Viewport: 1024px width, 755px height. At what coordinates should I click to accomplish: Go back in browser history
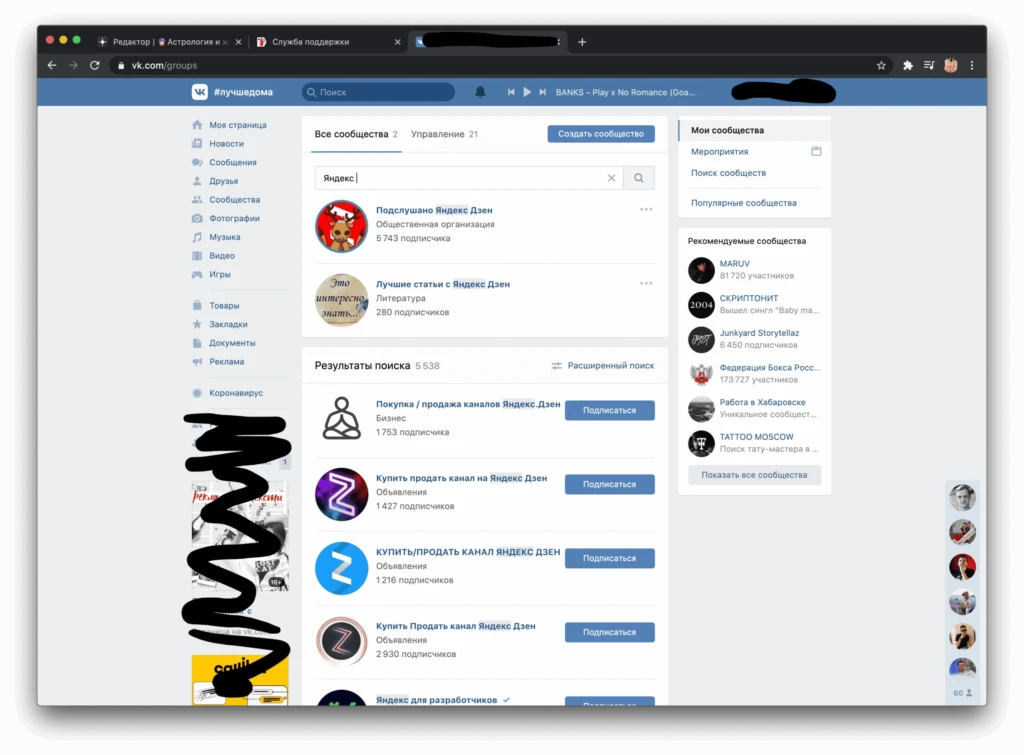coord(52,65)
